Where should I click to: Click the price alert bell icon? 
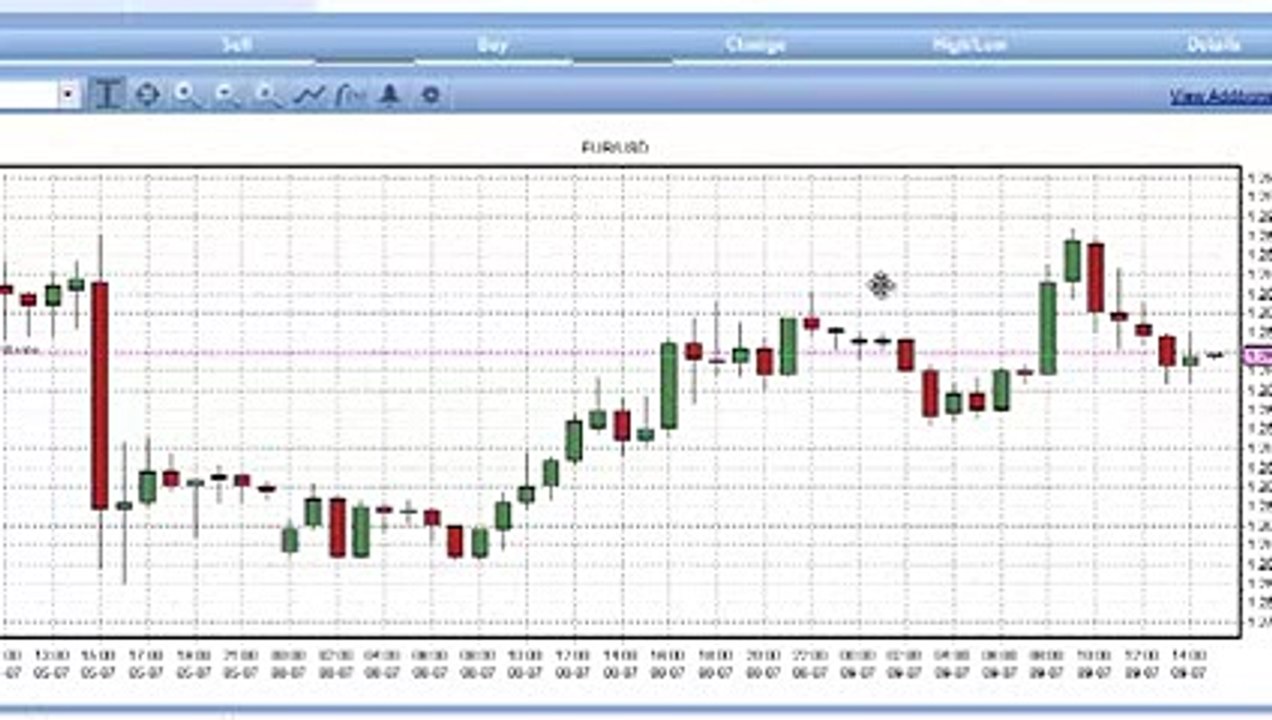(390, 95)
